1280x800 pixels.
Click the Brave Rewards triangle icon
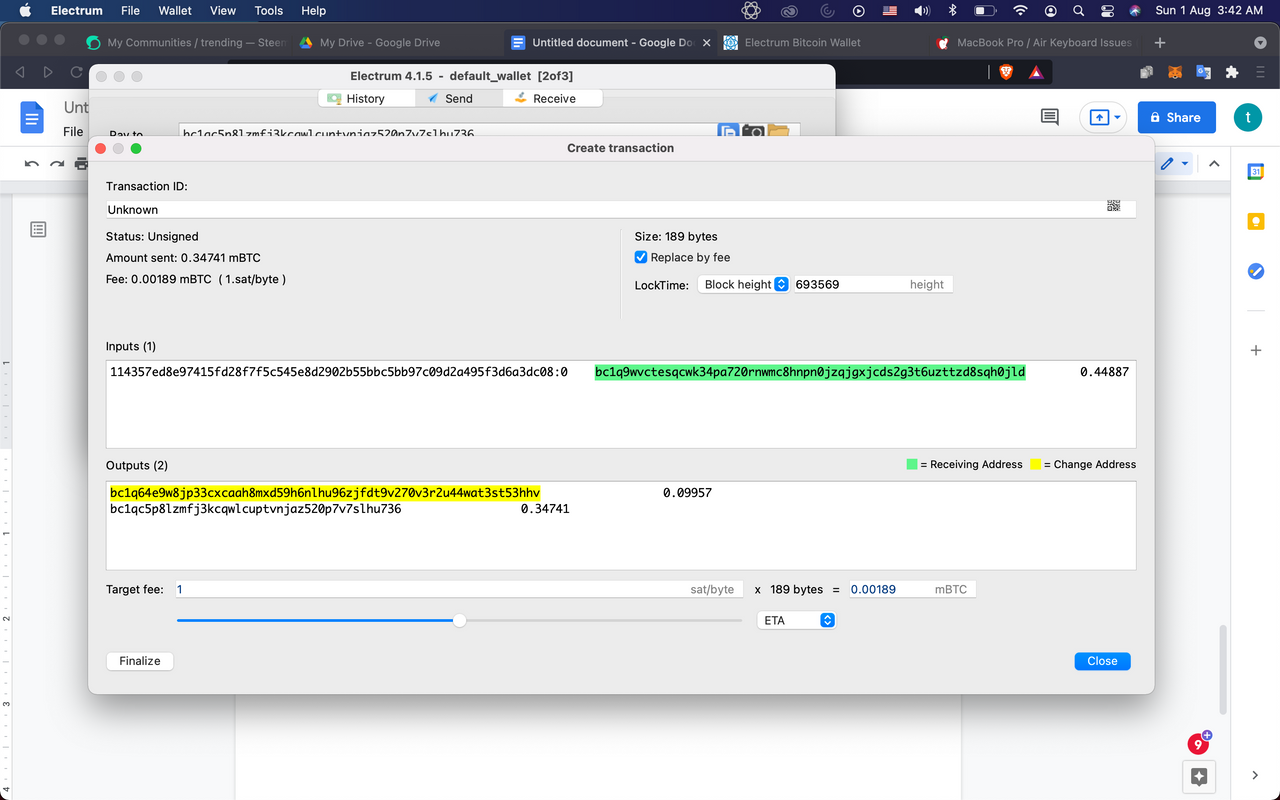tap(1036, 72)
